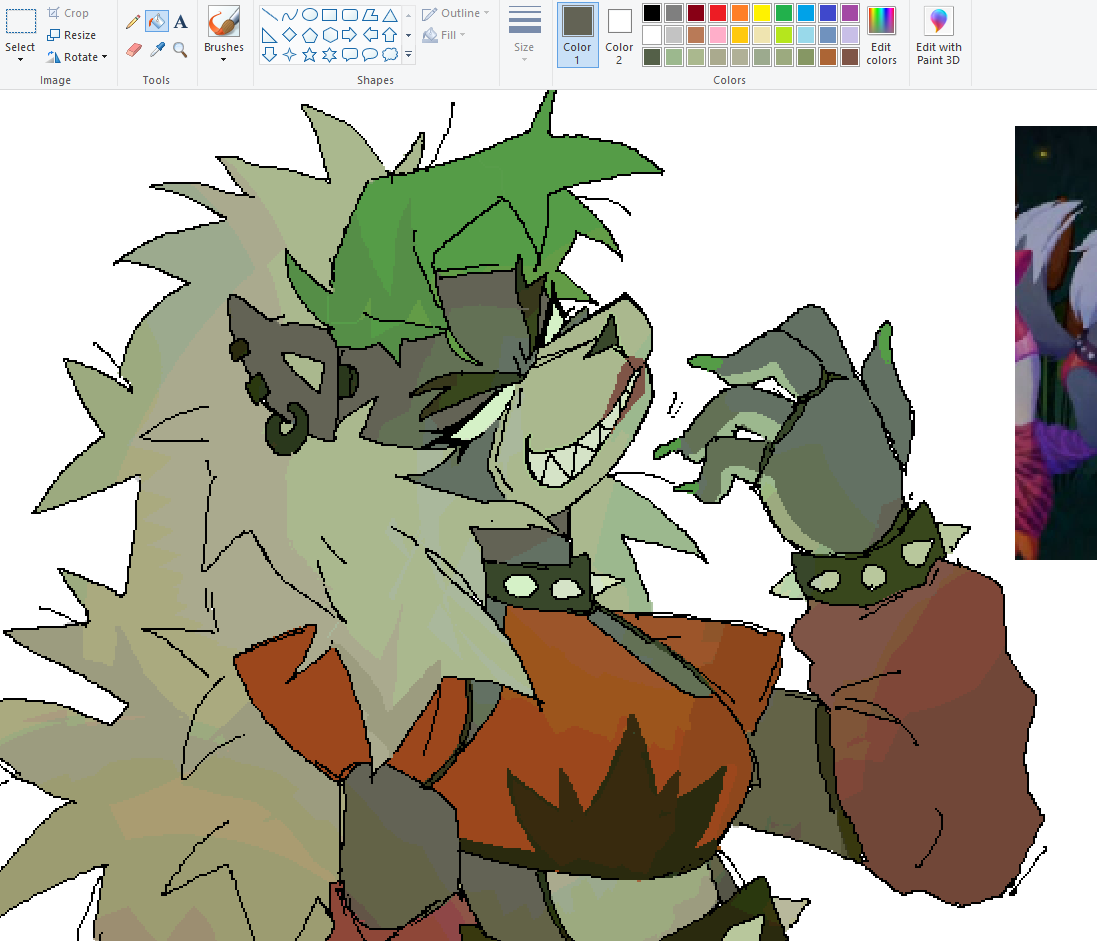The height and width of the screenshot is (941, 1097).
Task: Pick the dark red color swatch
Action: [x=696, y=13]
